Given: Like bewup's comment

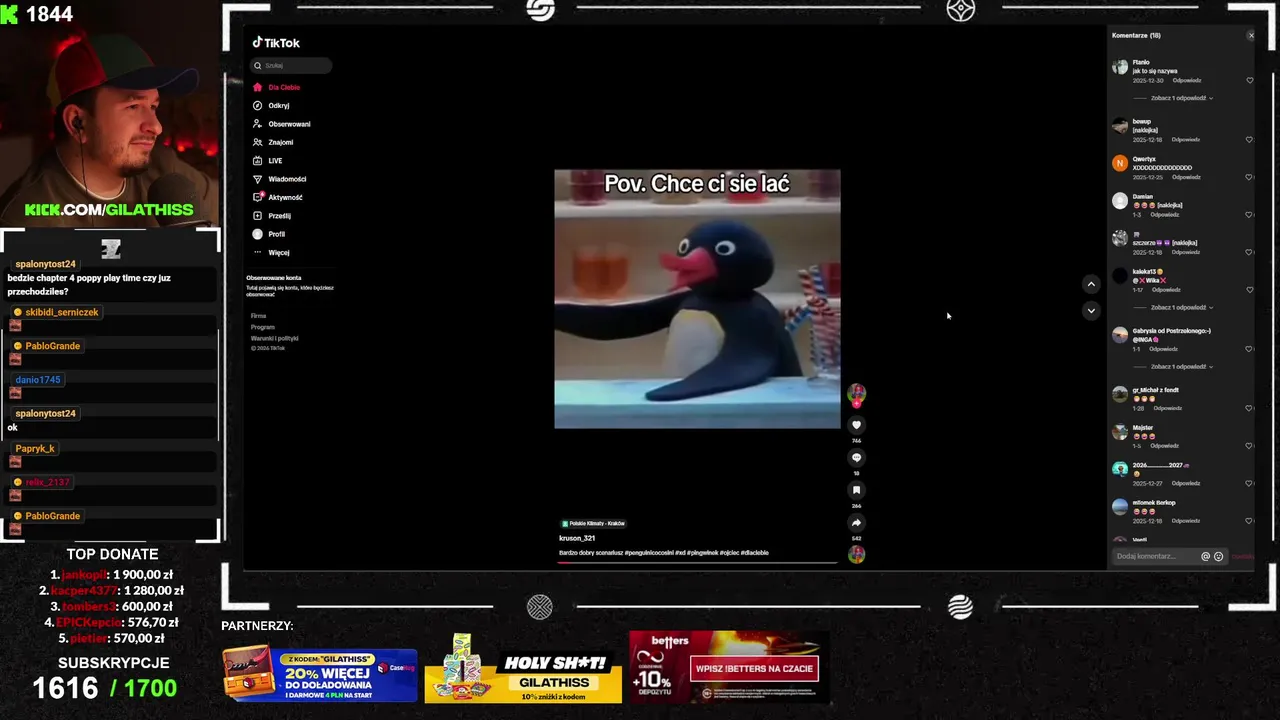Looking at the screenshot, I should 1249,139.
